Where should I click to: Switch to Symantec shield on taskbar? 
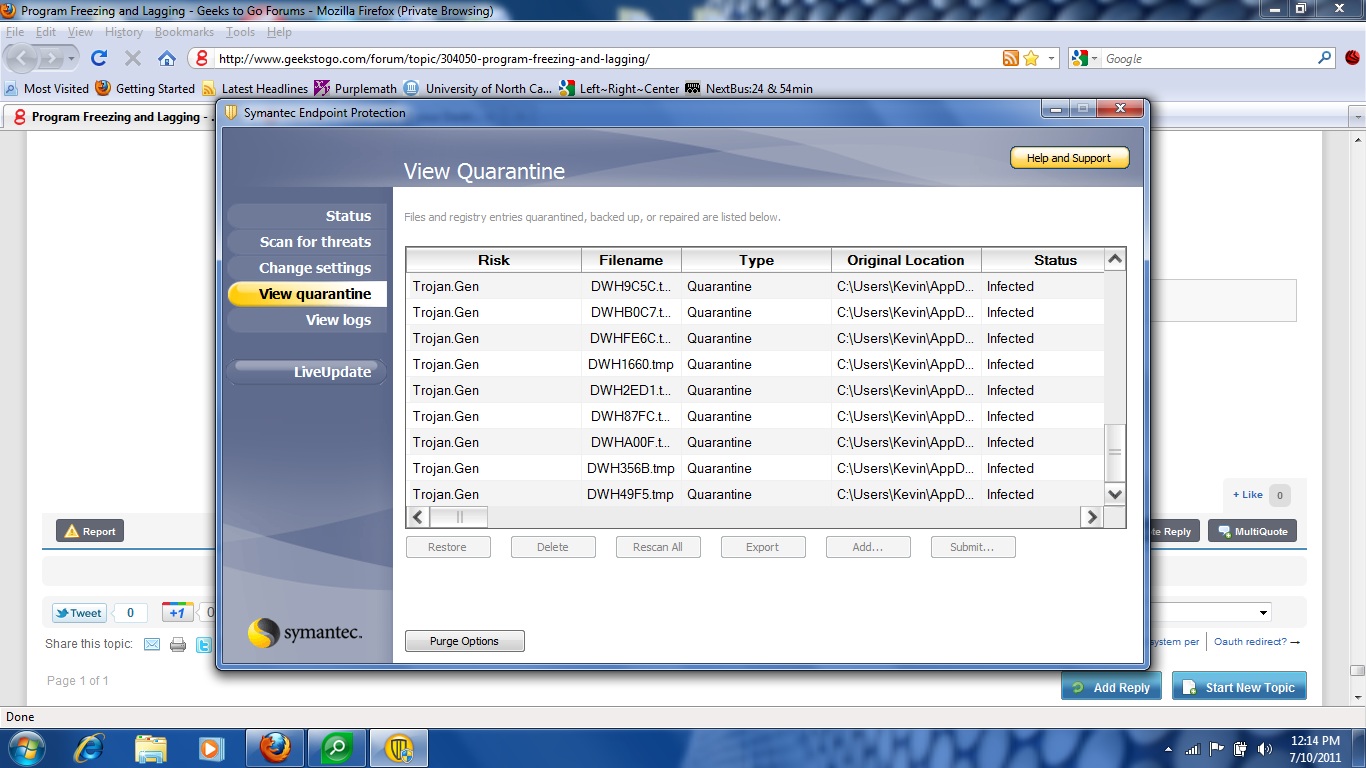[x=399, y=748]
